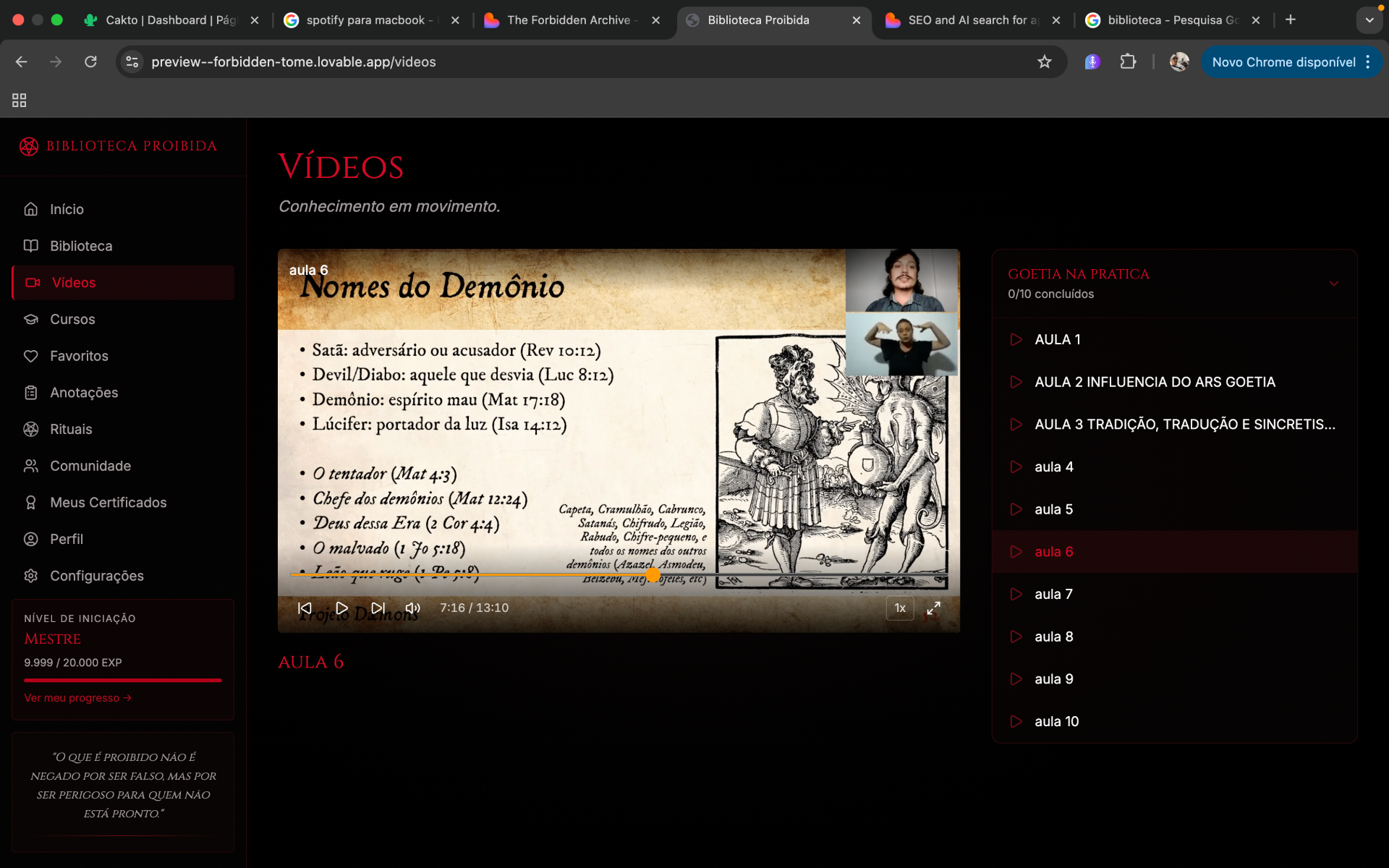The height and width of the screenshot is (868, 1389).
Task: Click the aula 8 play icon
Action: click(1016, 637)
